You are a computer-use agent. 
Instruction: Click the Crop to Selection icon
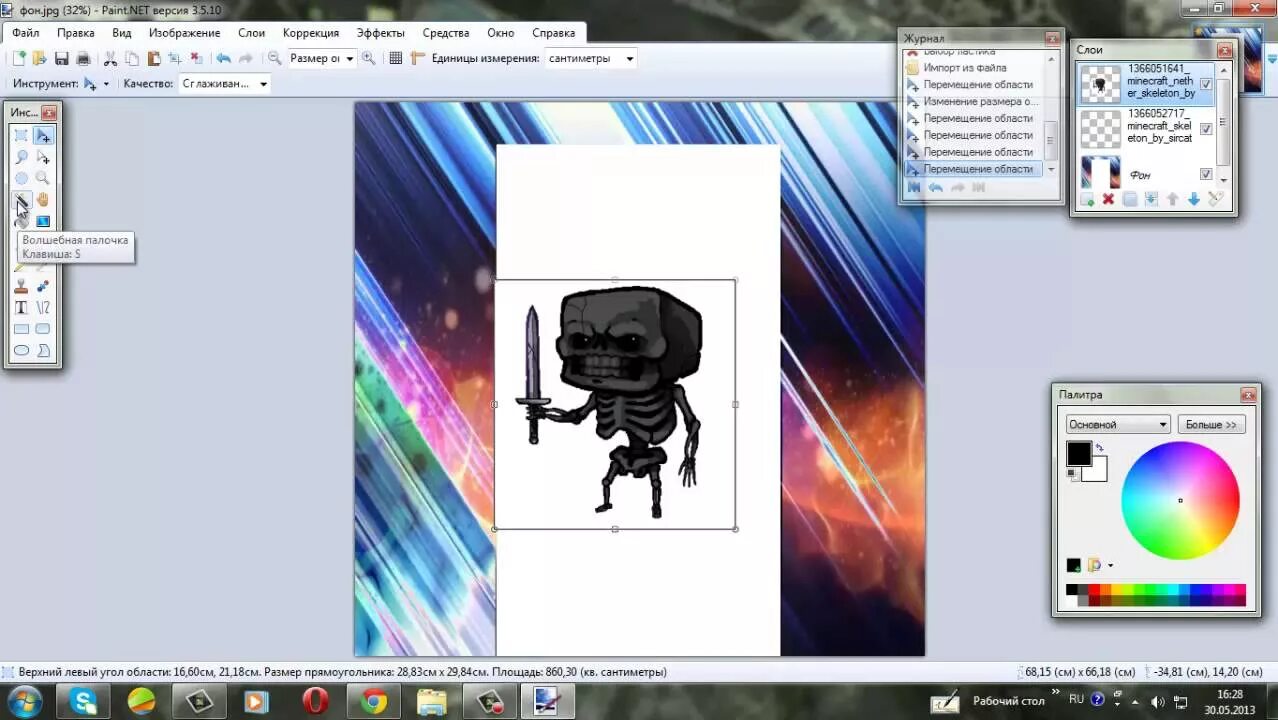pos(174,58)
